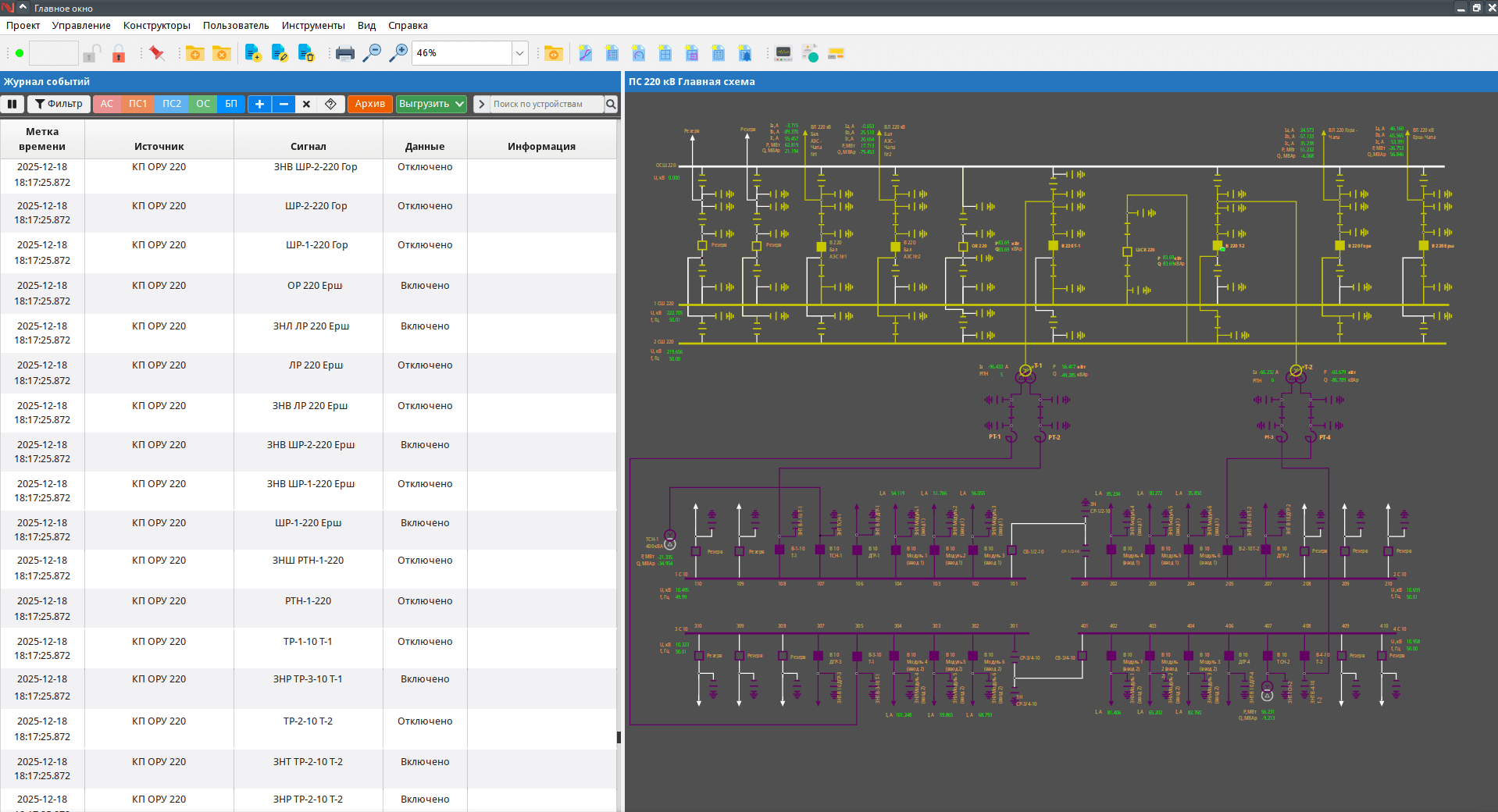
Task: Open the oscillogram viewer icon near toolbar end
Action: (783, 52)
